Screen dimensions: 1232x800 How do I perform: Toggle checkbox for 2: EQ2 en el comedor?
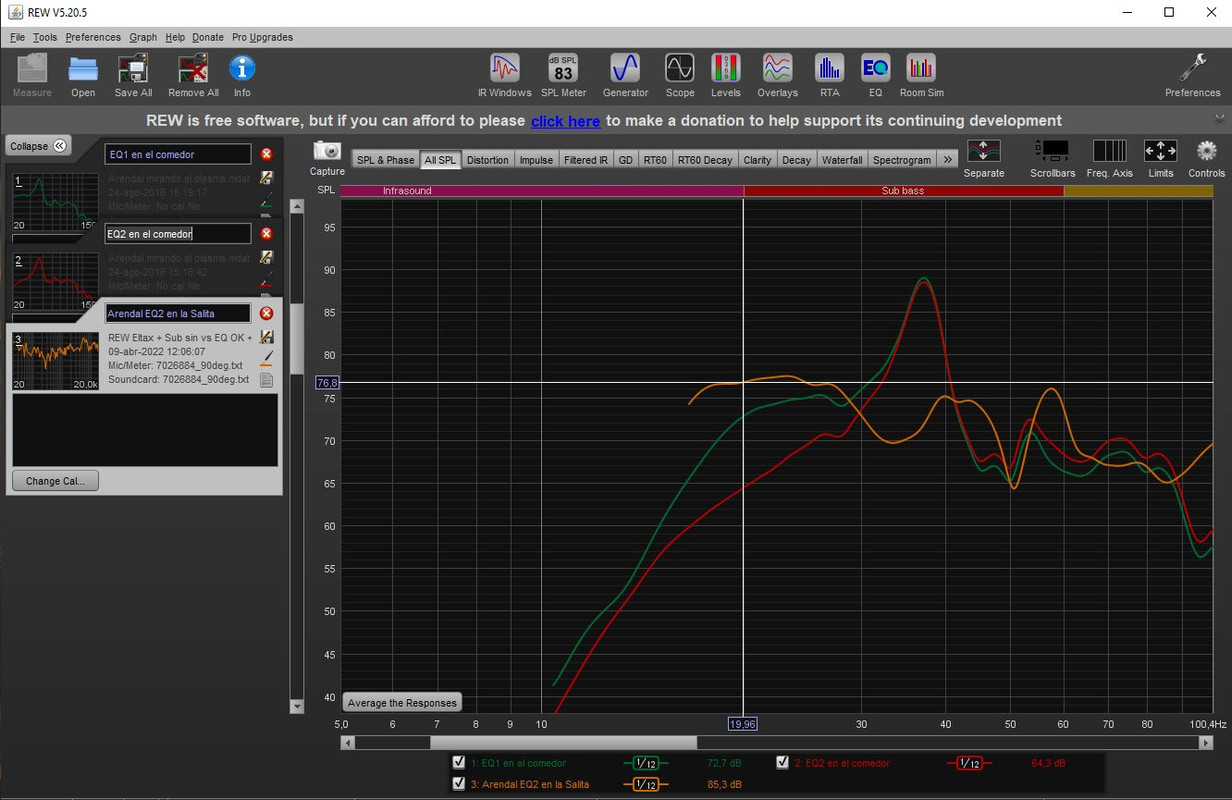(x=783, y=762)
